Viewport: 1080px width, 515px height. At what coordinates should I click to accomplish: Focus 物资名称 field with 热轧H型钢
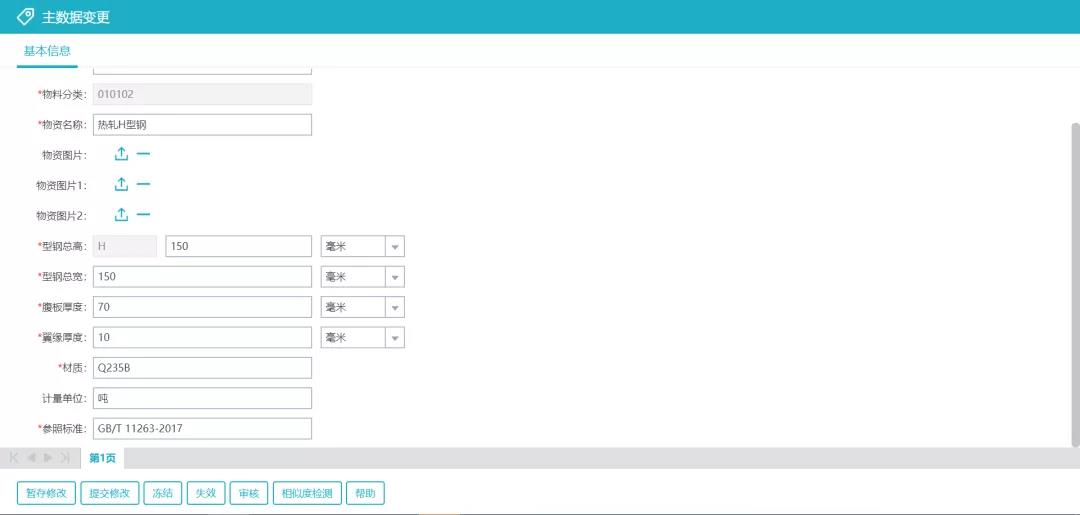(202, 125)
